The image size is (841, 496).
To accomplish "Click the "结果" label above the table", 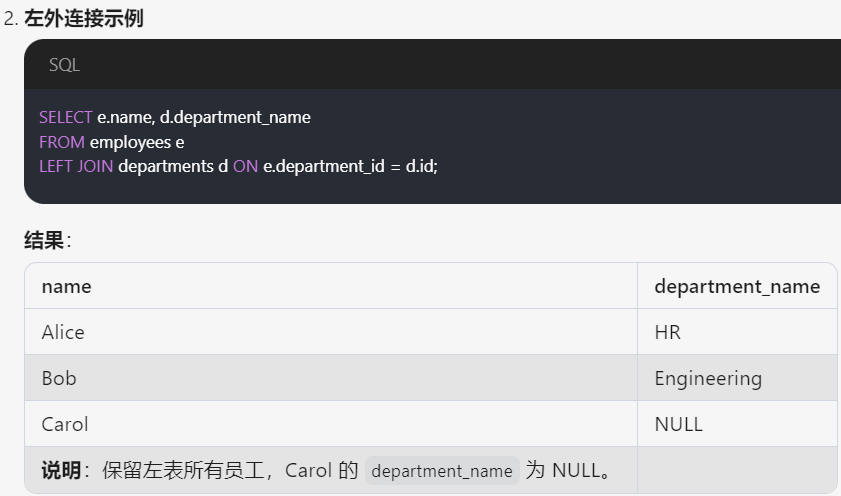I will (44, 240).
